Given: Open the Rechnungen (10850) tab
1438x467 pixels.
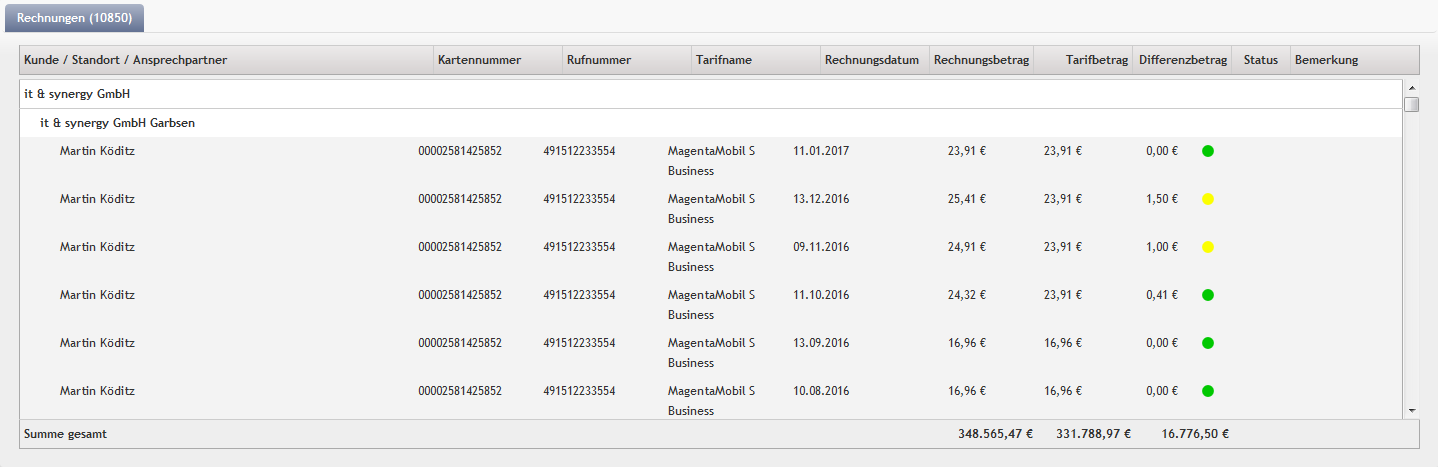Looking at the screenshot, I should point(75,18).
